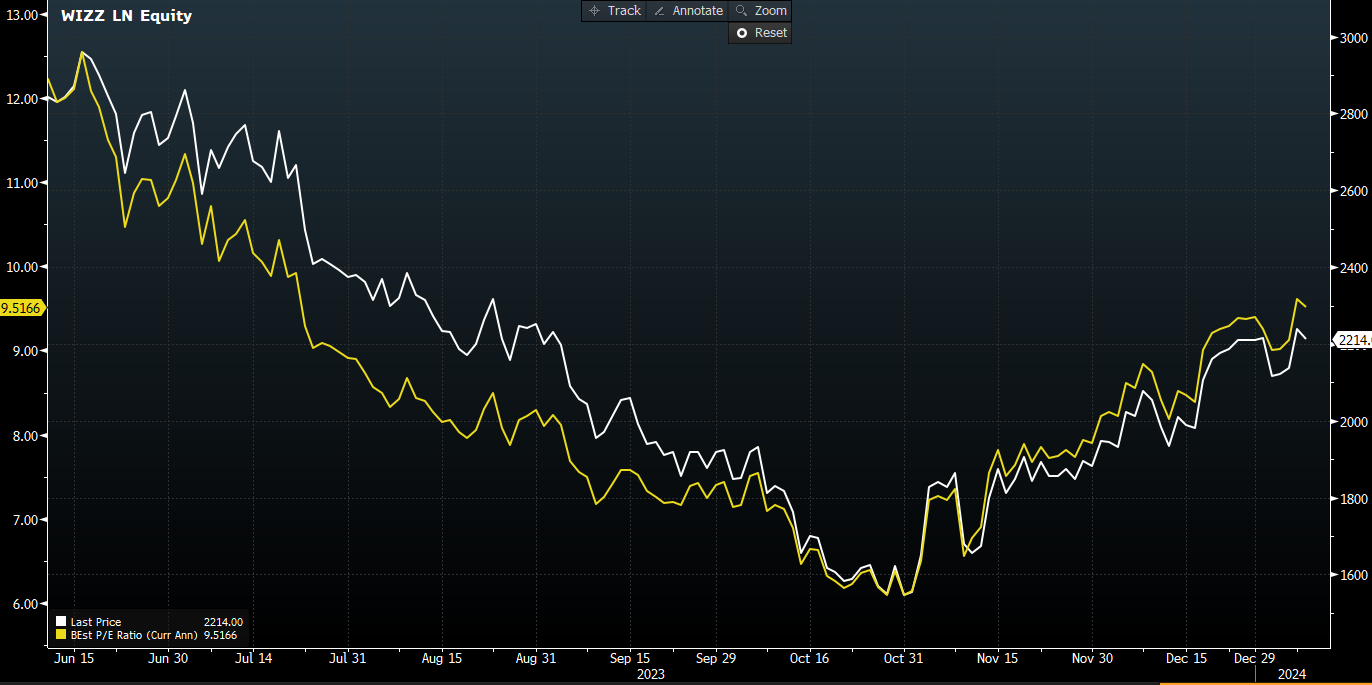This screenshot has height=685, width=1372.
Task: Click the yellow BEst P/E Ratio legend swatch
Action: [x=61, y=634]
